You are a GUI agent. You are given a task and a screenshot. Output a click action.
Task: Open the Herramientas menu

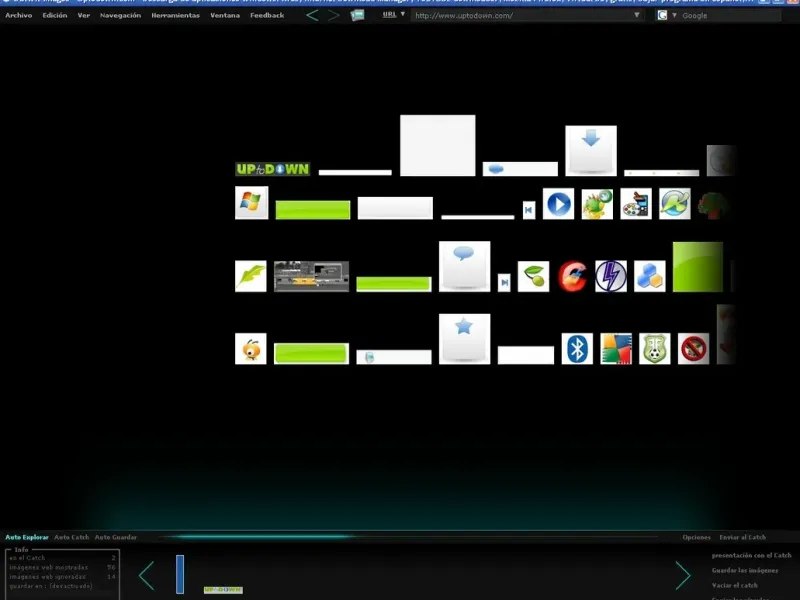[176, 15]
